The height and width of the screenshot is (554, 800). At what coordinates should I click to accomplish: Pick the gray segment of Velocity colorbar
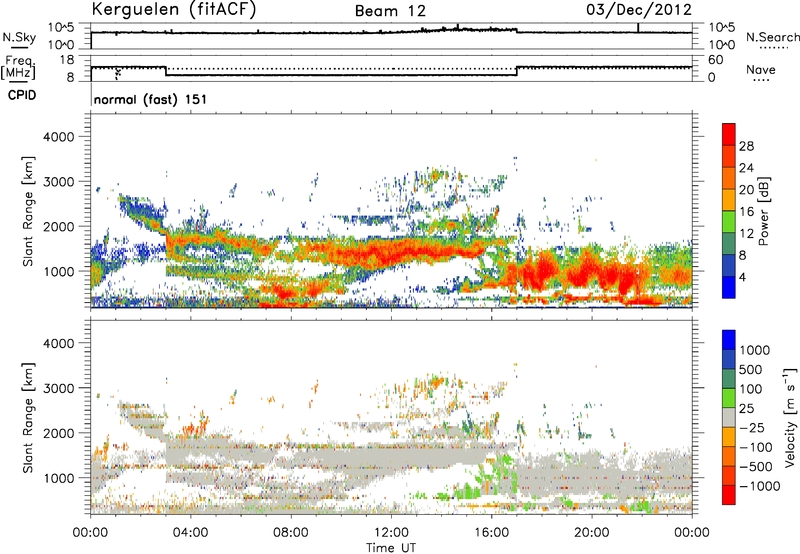point(729,417)
